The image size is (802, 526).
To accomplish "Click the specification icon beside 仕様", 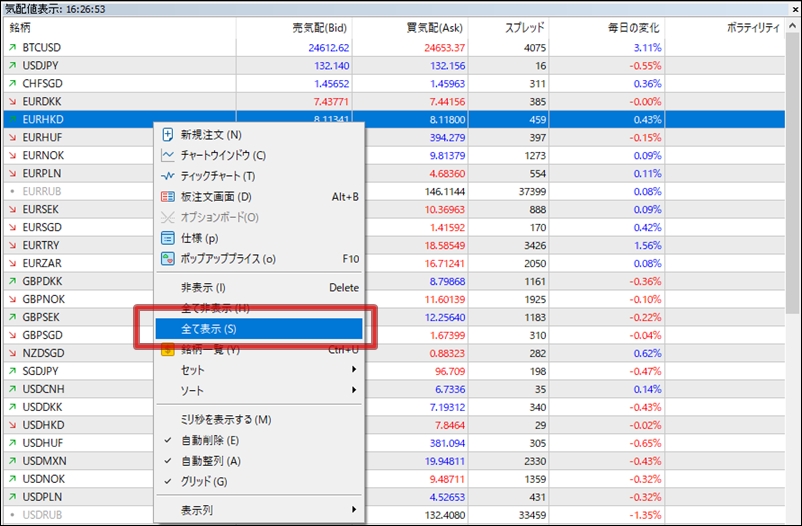I will click(x=167, y=238).
